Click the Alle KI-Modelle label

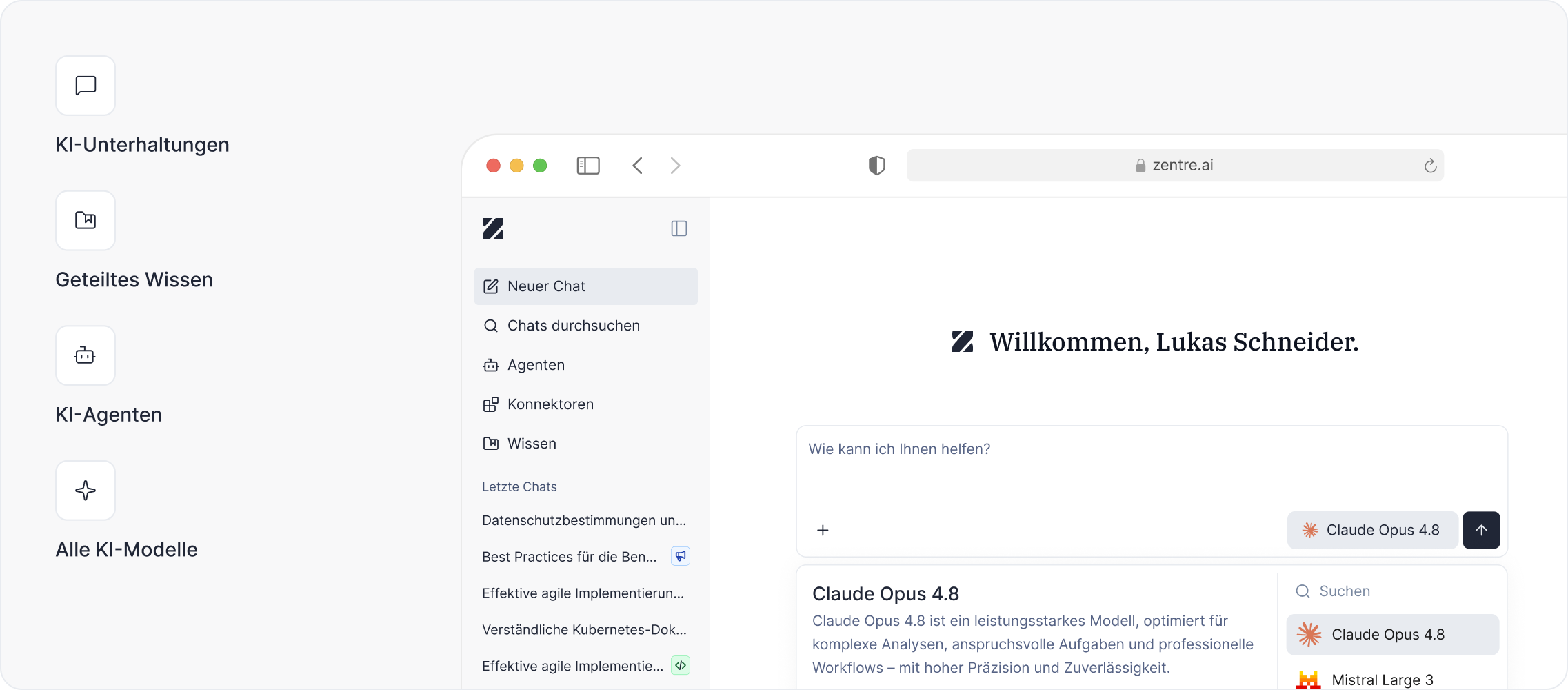click(126, 550)
